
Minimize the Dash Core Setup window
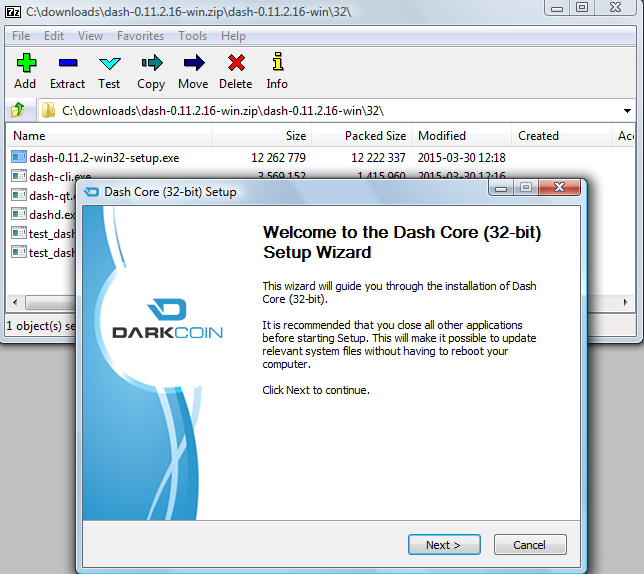501,188
